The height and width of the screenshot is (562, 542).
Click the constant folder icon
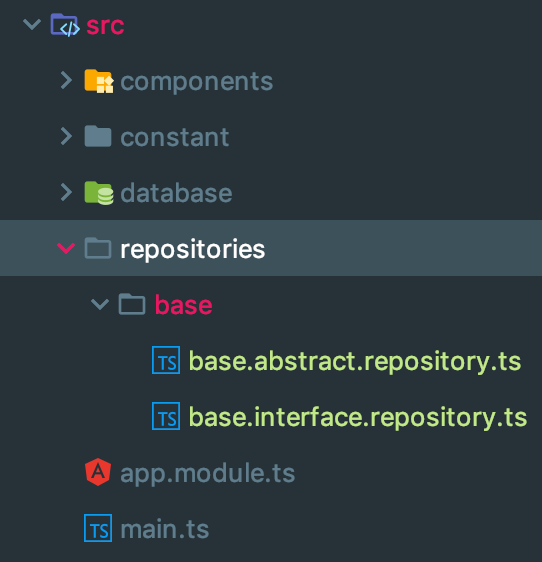click(98, 136)
